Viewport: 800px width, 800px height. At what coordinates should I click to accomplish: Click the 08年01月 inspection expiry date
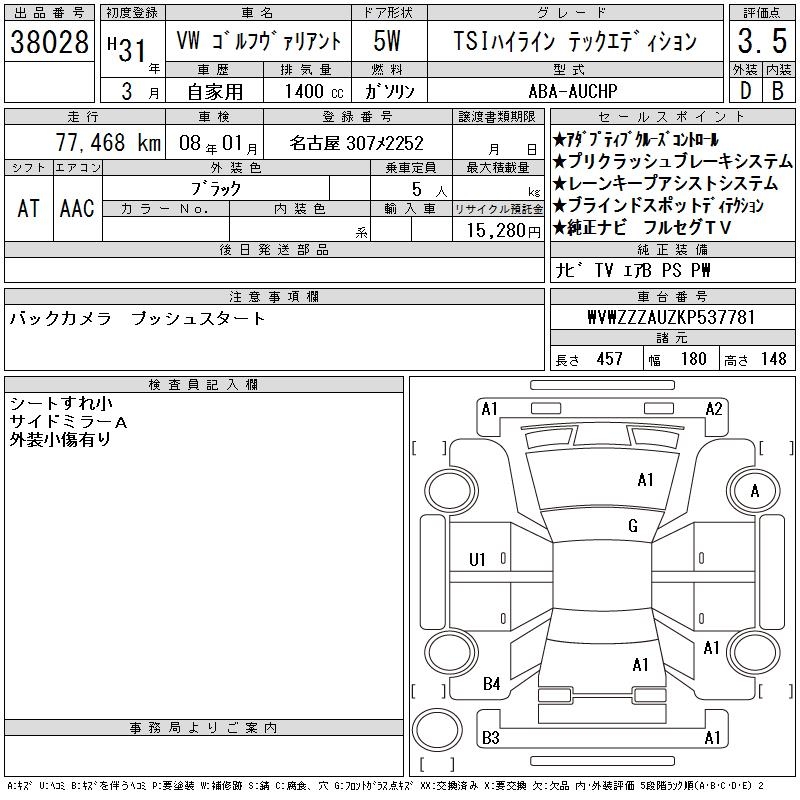[x=218, y=144]
